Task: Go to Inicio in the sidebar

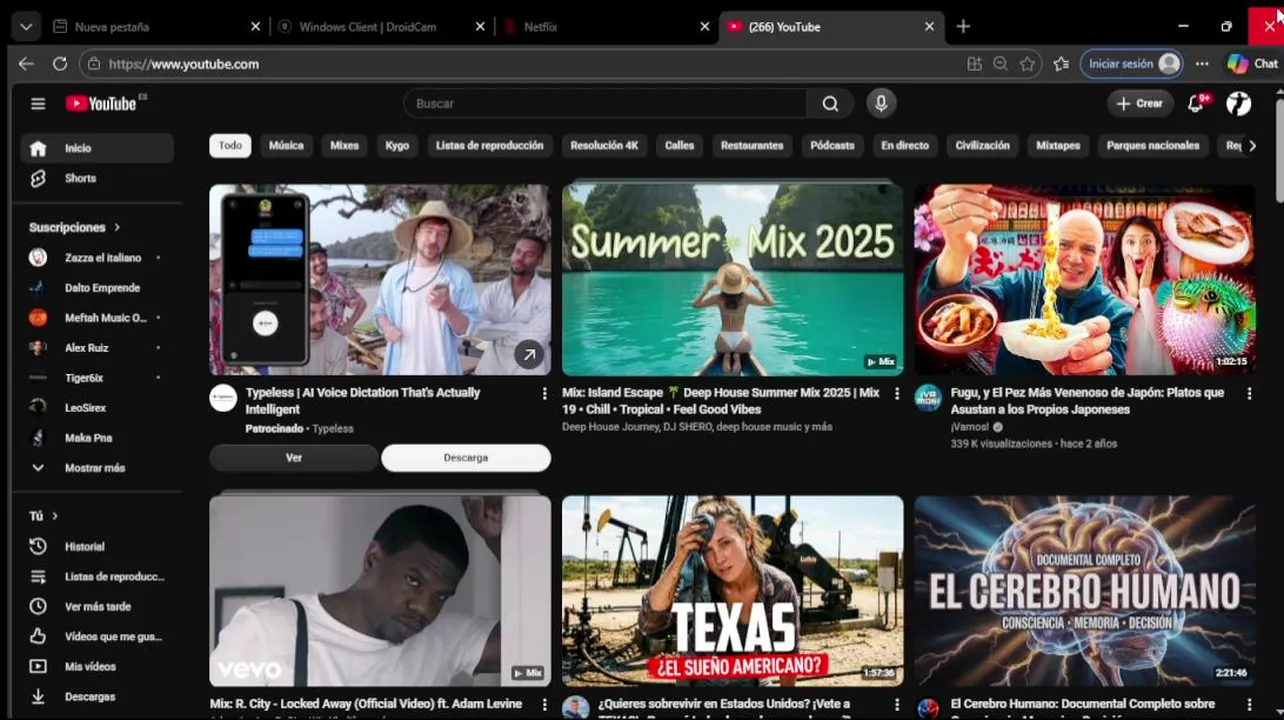Action: click(96, 148)
